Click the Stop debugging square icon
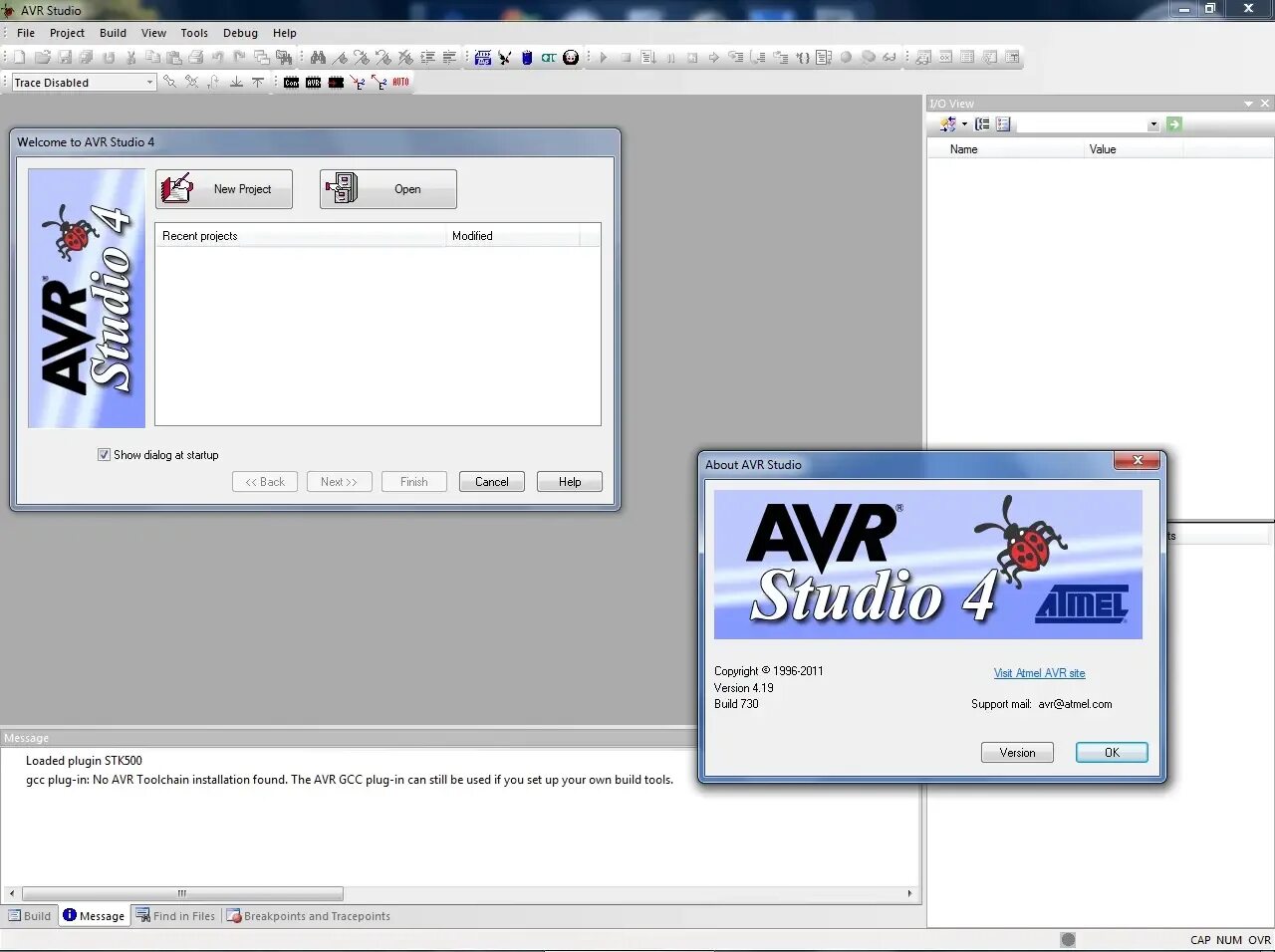 point(626,58)
